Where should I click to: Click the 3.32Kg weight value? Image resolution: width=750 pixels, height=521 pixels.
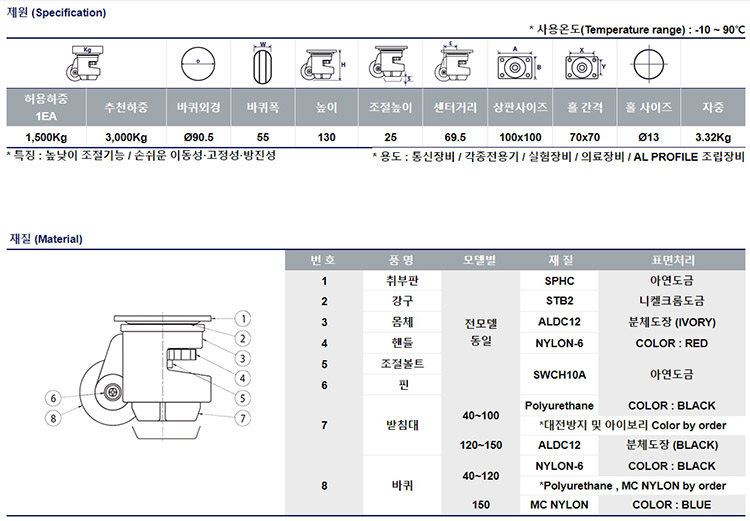(x=713, y=138)
